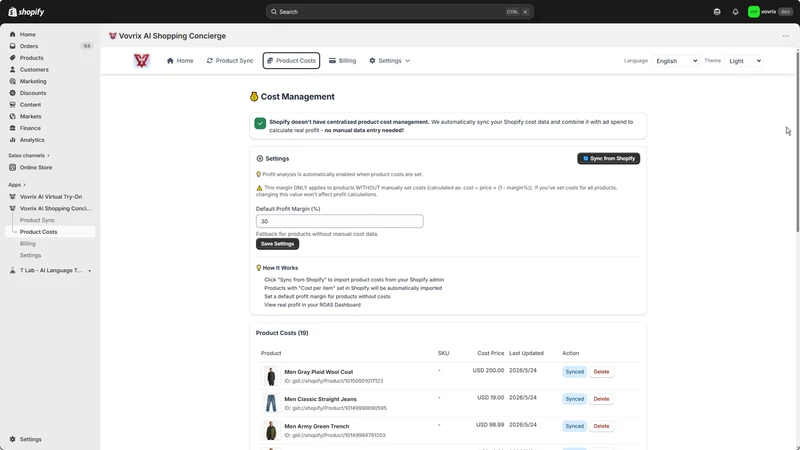Click Men Army Green Trench product name
This screenshot has height=450, width=800.
(316, 427)
